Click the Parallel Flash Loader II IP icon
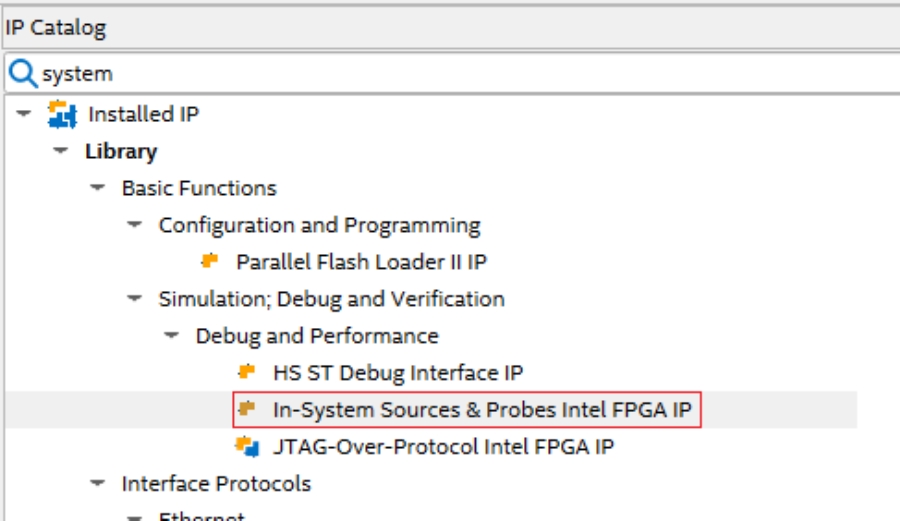900x521 pixels. [210, 261]
